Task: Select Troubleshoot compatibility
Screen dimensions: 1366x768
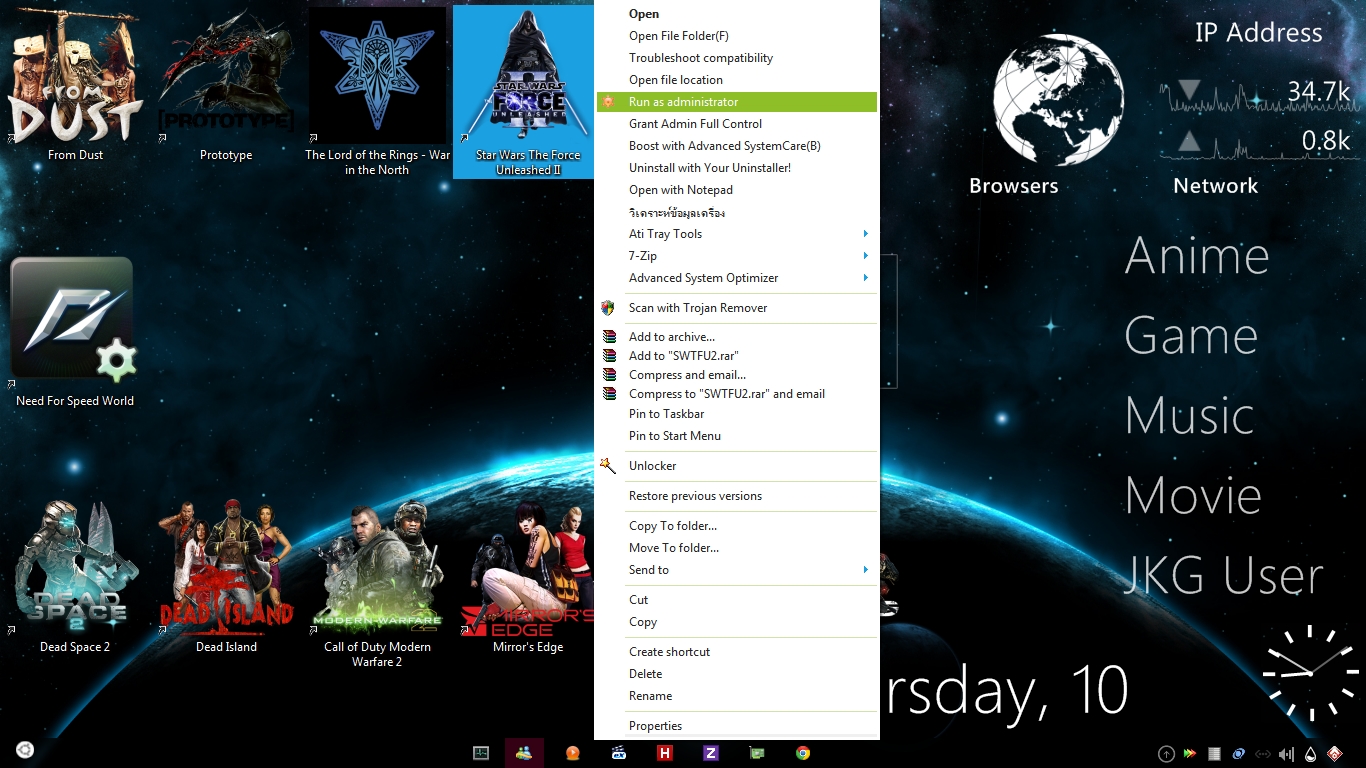Action: [737, 58]
